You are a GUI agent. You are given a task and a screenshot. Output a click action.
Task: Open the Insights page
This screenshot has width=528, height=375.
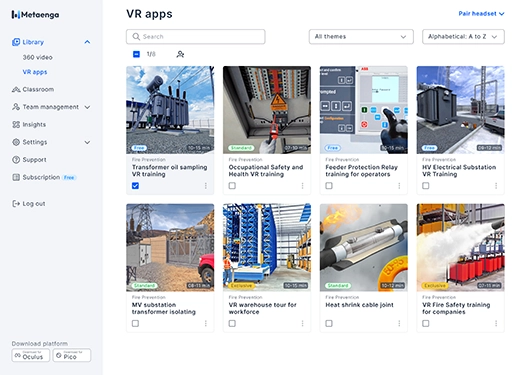click(x=34, y=125)
